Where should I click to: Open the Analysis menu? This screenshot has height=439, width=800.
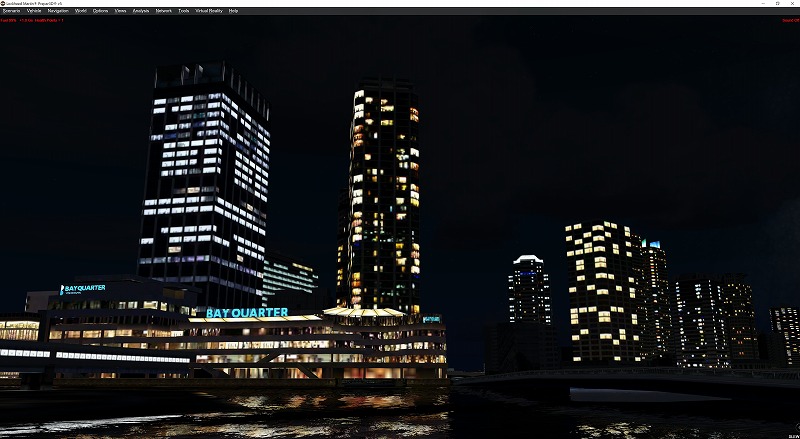click(x=141, y=11)
